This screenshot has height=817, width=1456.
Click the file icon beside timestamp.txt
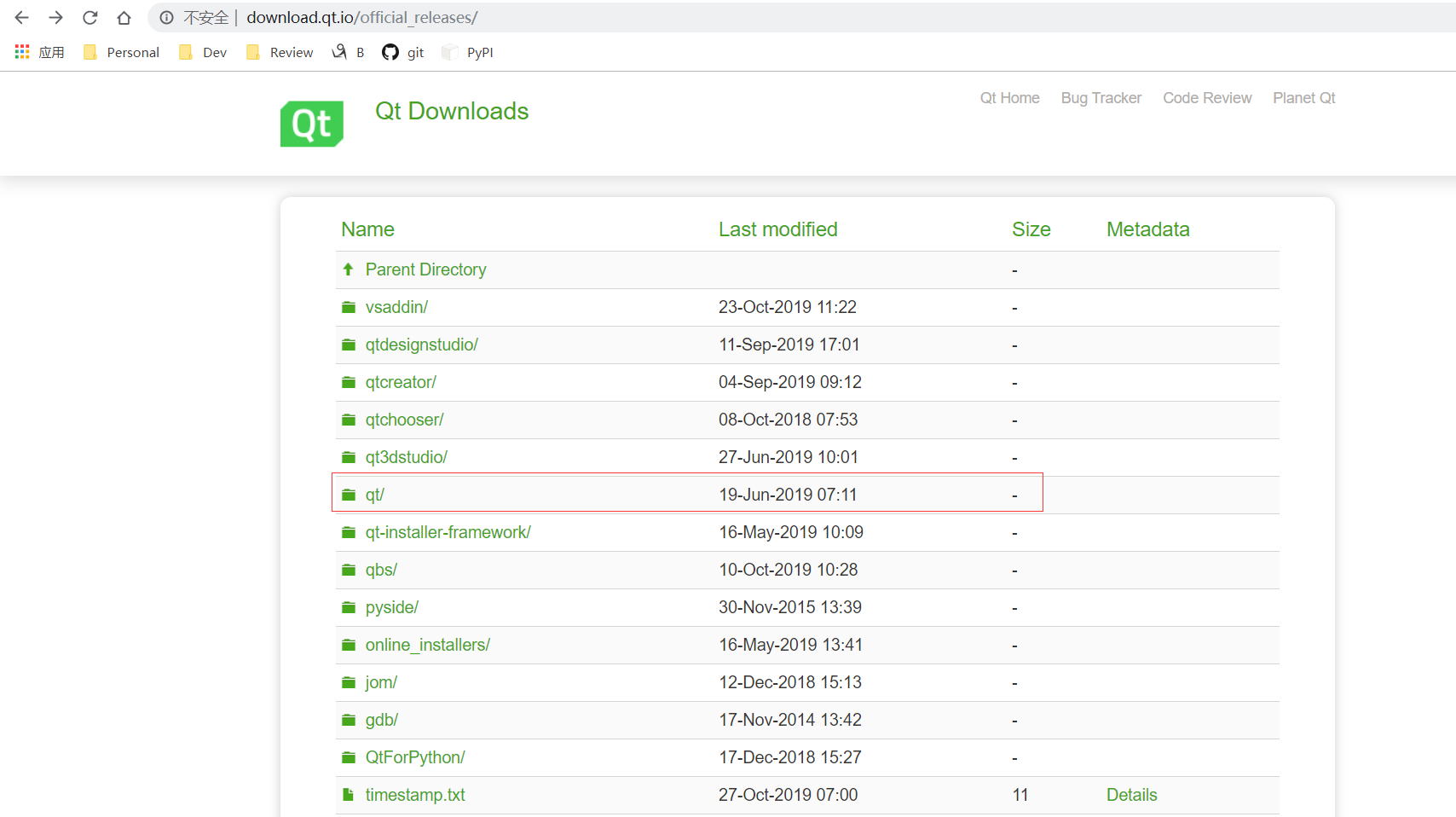[348, 794]
